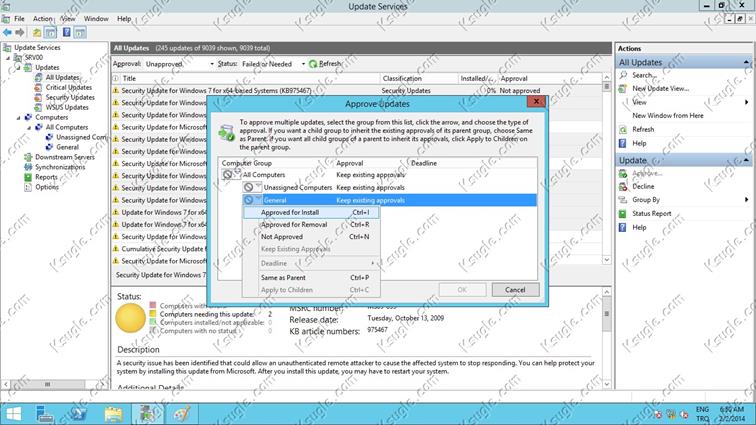Open the Approval filter dropdown
The width and height of the screenshot is (756, 425).
(x=211, y=64)
